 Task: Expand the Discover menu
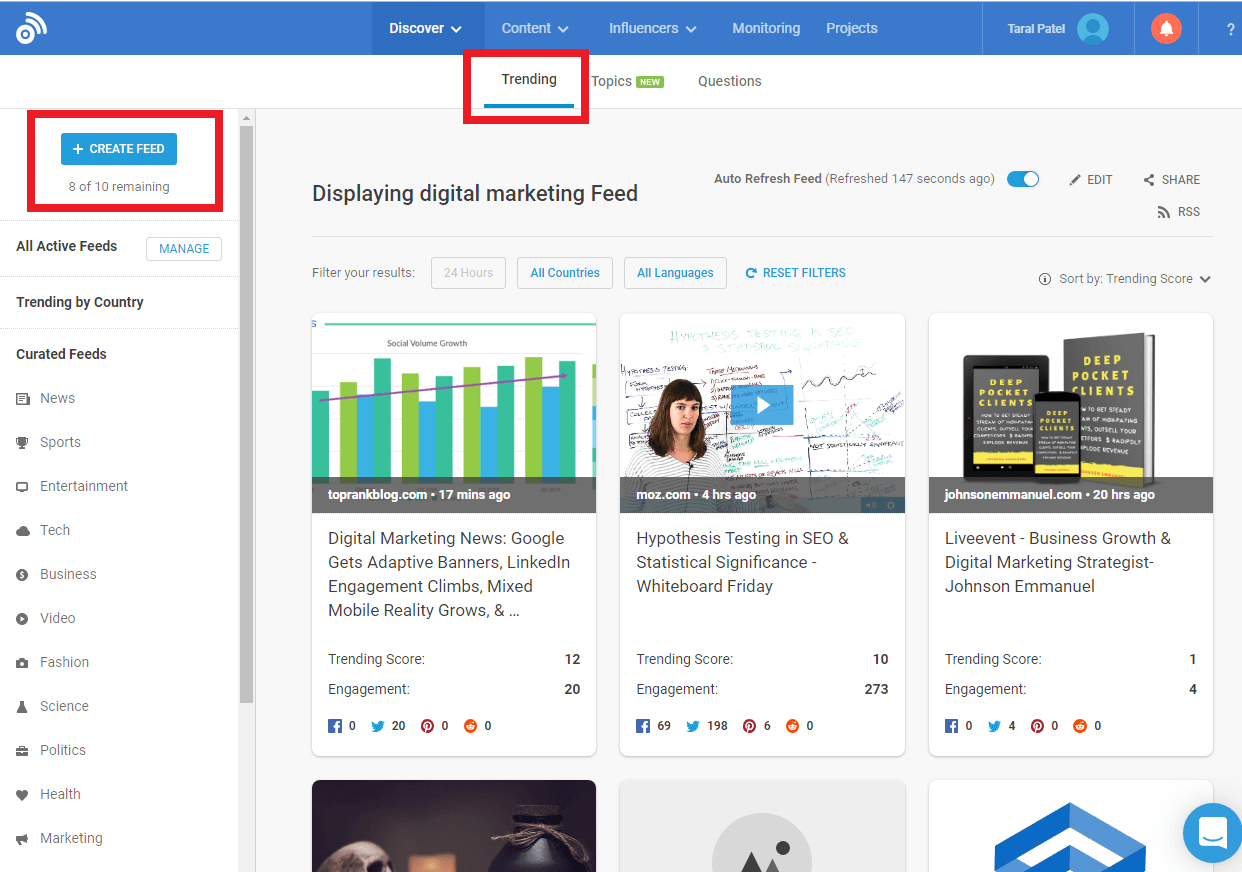[x=427, y=28]
